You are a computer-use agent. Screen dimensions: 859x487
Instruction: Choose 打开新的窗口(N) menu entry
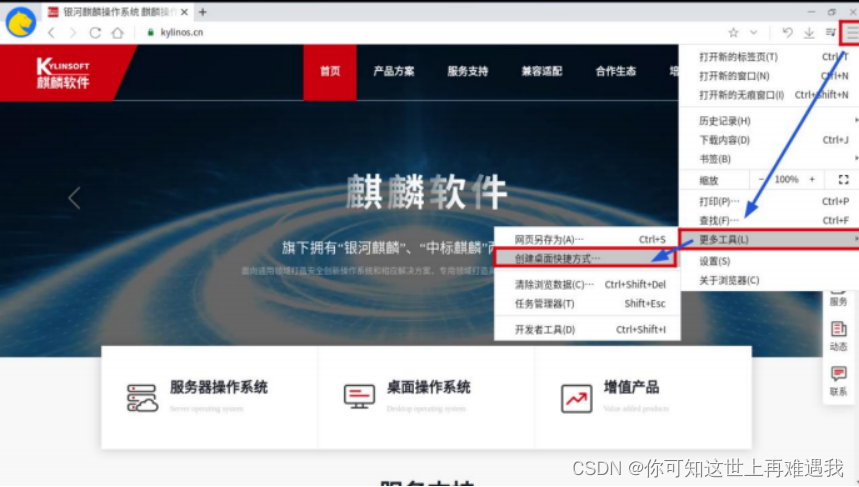(x=769, y=76)
